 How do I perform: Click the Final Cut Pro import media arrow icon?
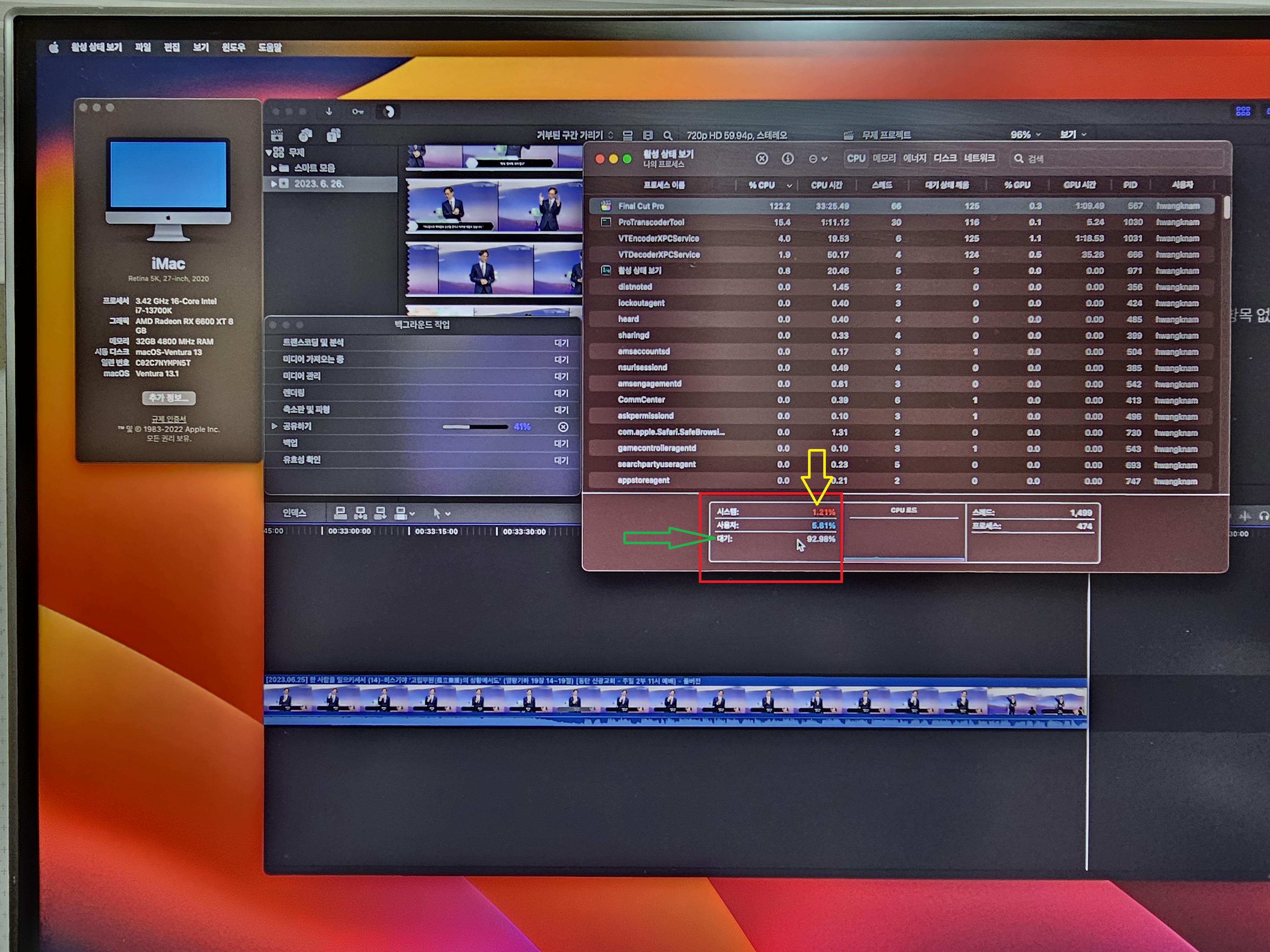[329, 111]
